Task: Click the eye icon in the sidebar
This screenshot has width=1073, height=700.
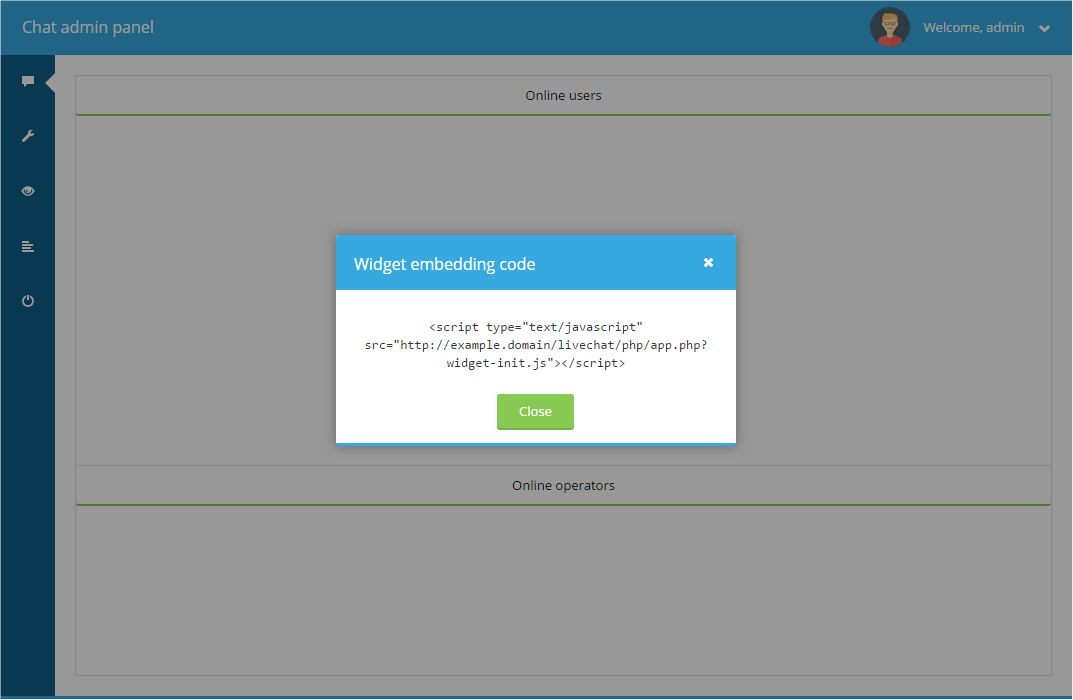Action: point(27,191)
